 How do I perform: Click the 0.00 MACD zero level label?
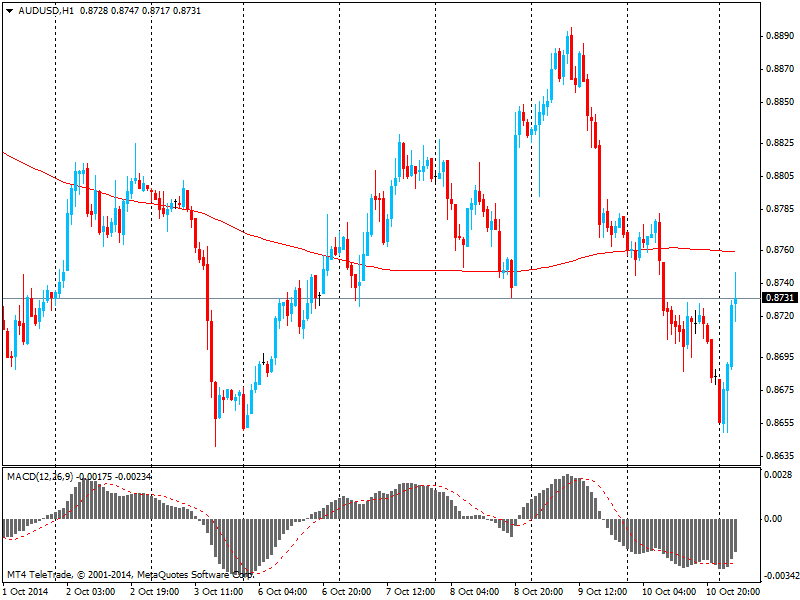pos(774,519)
